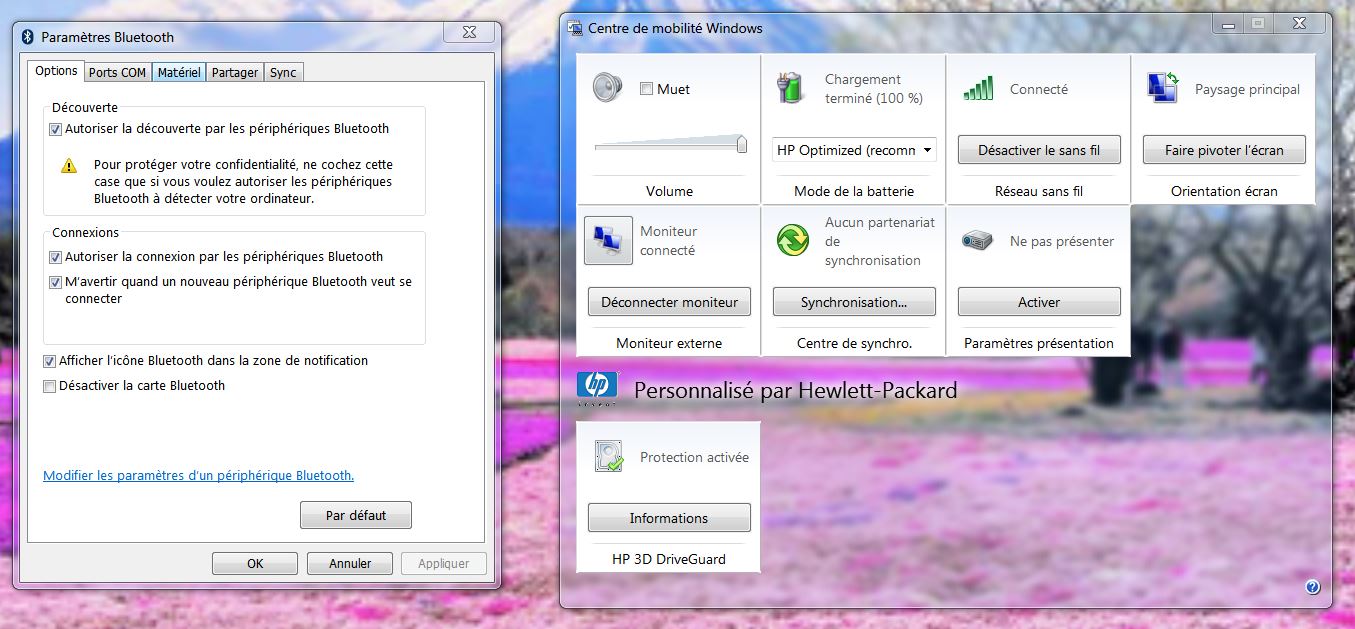Click the speaker volume icon
1355x629 pixels.
607,88
